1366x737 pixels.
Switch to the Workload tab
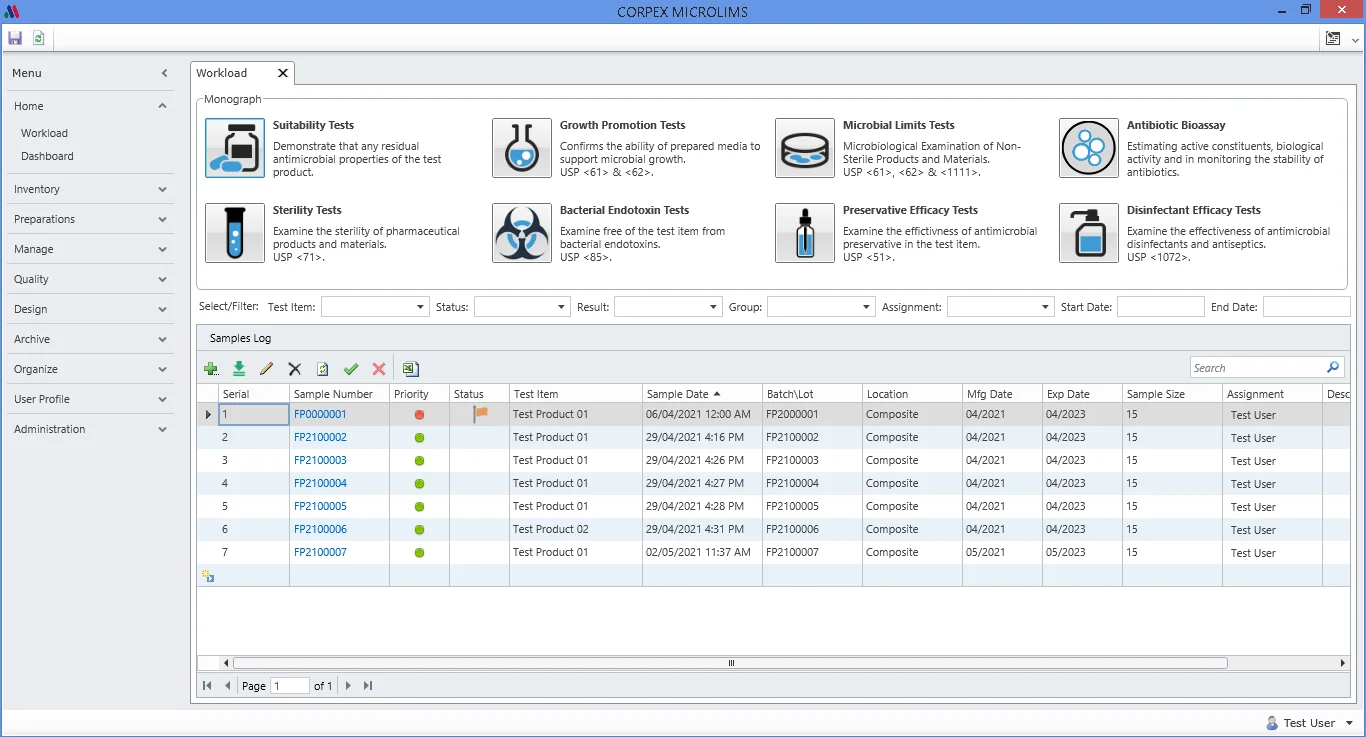222,72
